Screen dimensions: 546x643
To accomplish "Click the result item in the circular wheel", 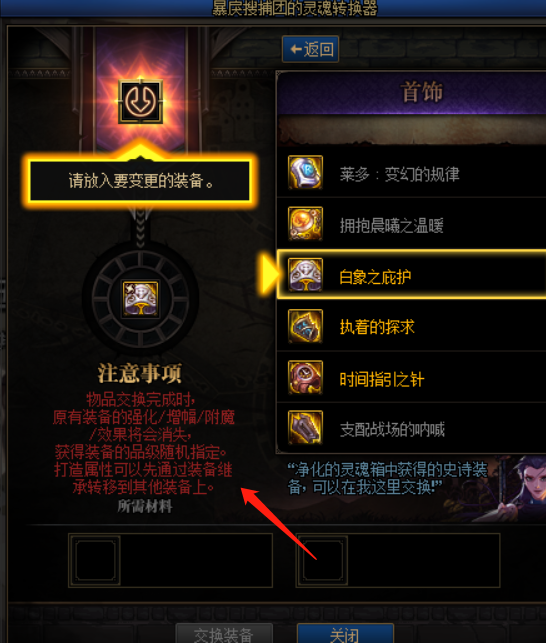I will [140, 299].
